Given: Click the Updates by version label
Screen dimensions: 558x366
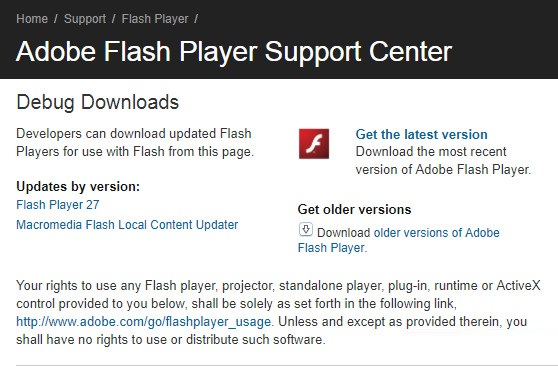Looking at the screenshot, I should pos(78,186).
